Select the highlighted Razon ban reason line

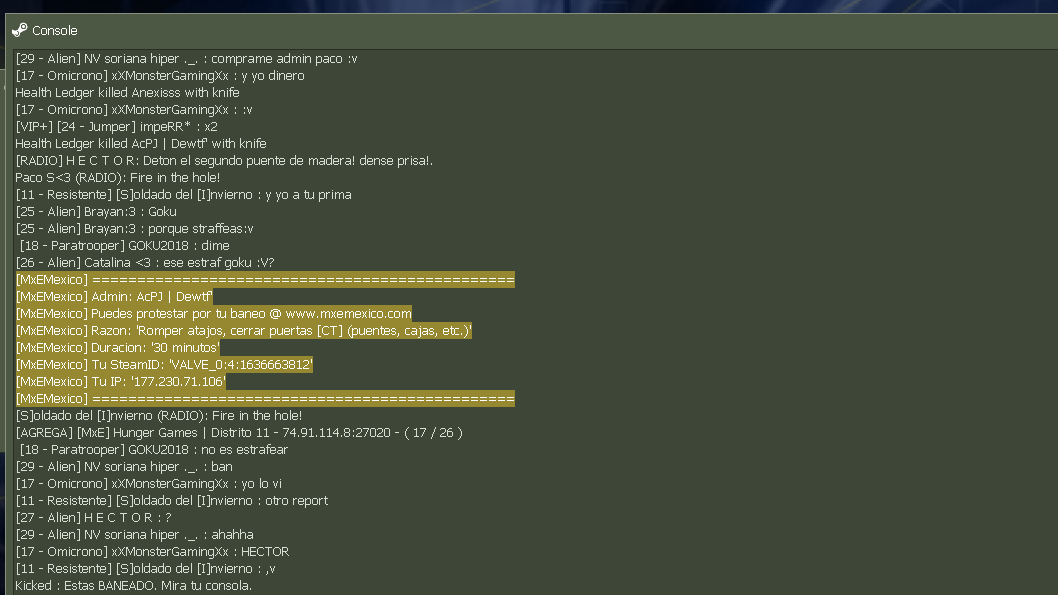click(244, 331)
